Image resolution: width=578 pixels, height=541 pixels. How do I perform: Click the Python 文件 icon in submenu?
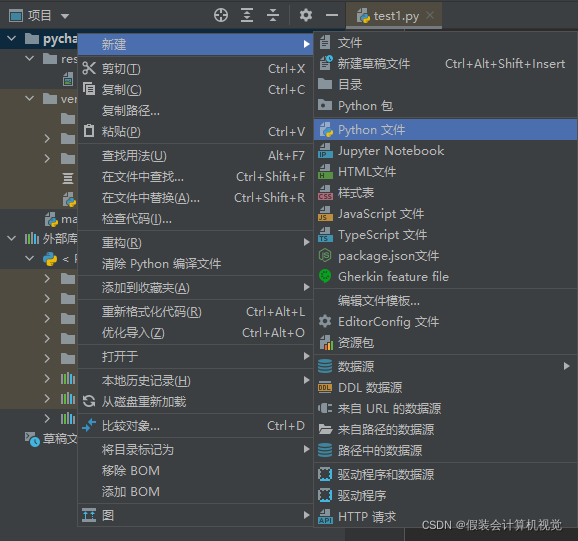tap(326, 130)
